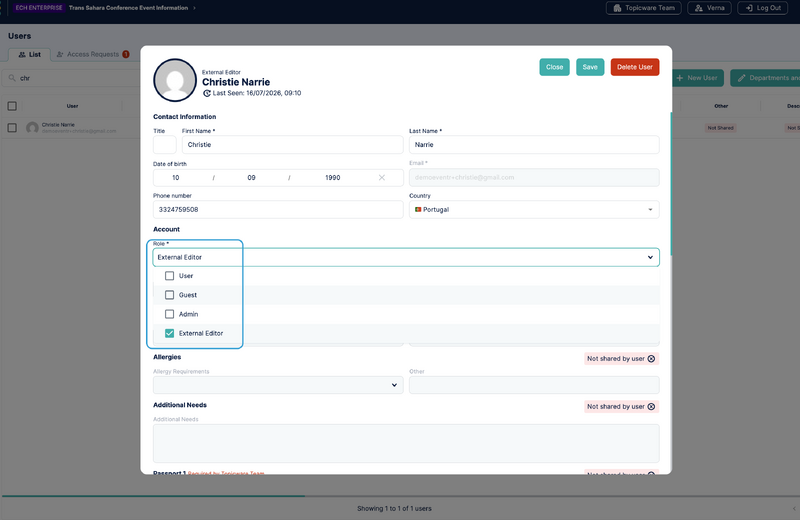Uncheck the External Editor role checkbox
The image size is (800, 520).
tap(169, 333)
